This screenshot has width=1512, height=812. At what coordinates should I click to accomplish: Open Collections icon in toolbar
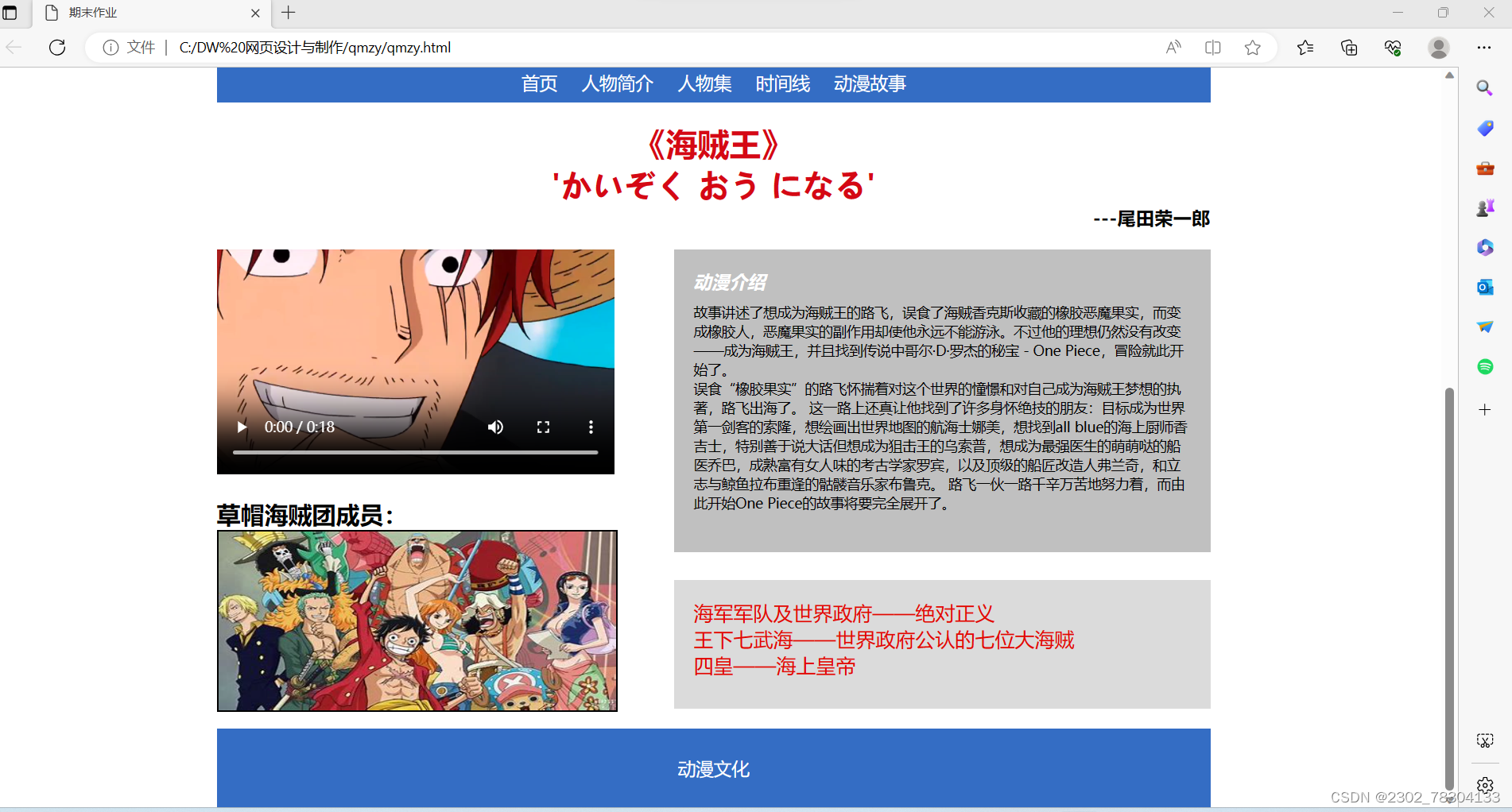click(1349, 48)
